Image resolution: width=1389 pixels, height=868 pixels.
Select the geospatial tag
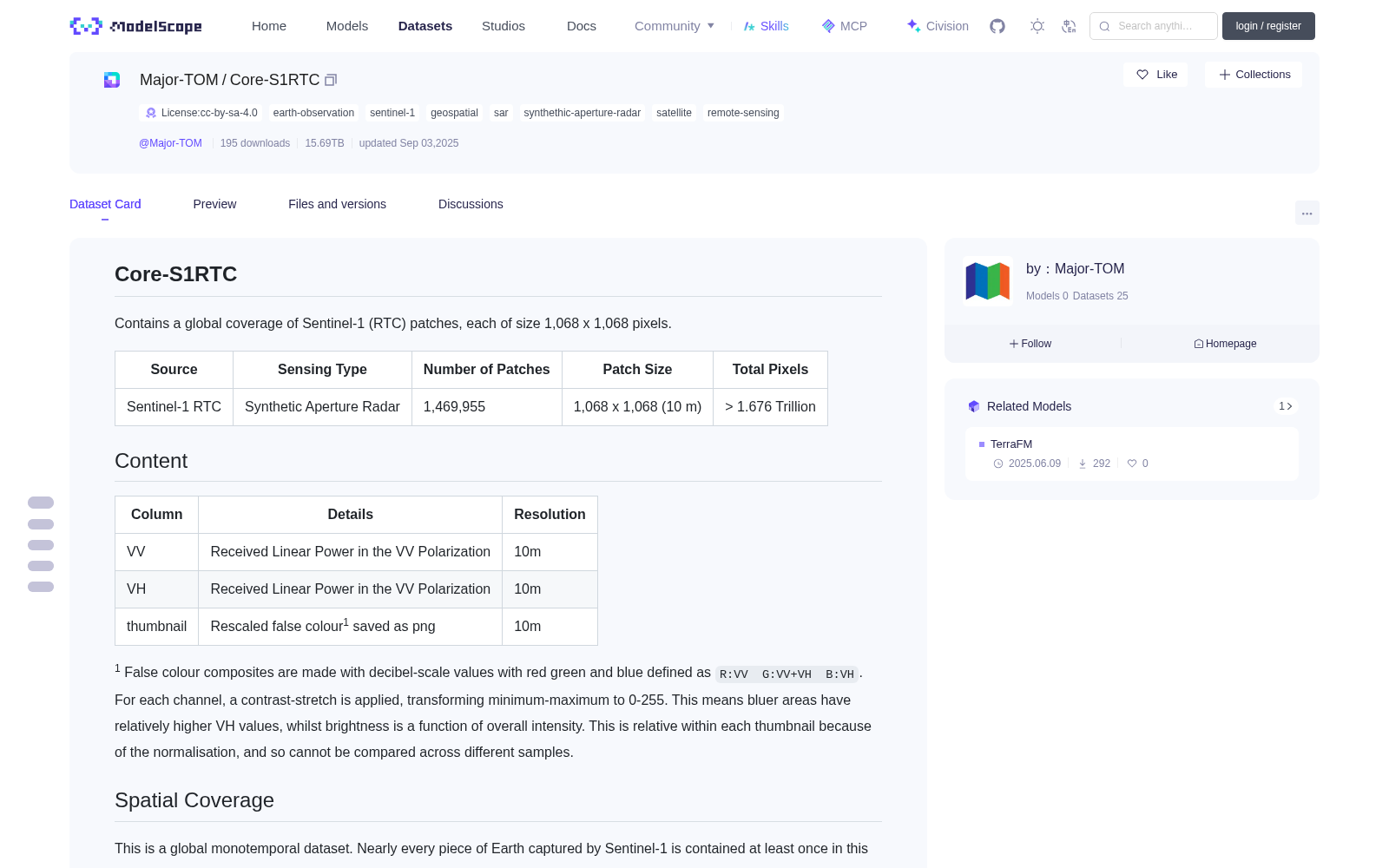coord(454,113)
